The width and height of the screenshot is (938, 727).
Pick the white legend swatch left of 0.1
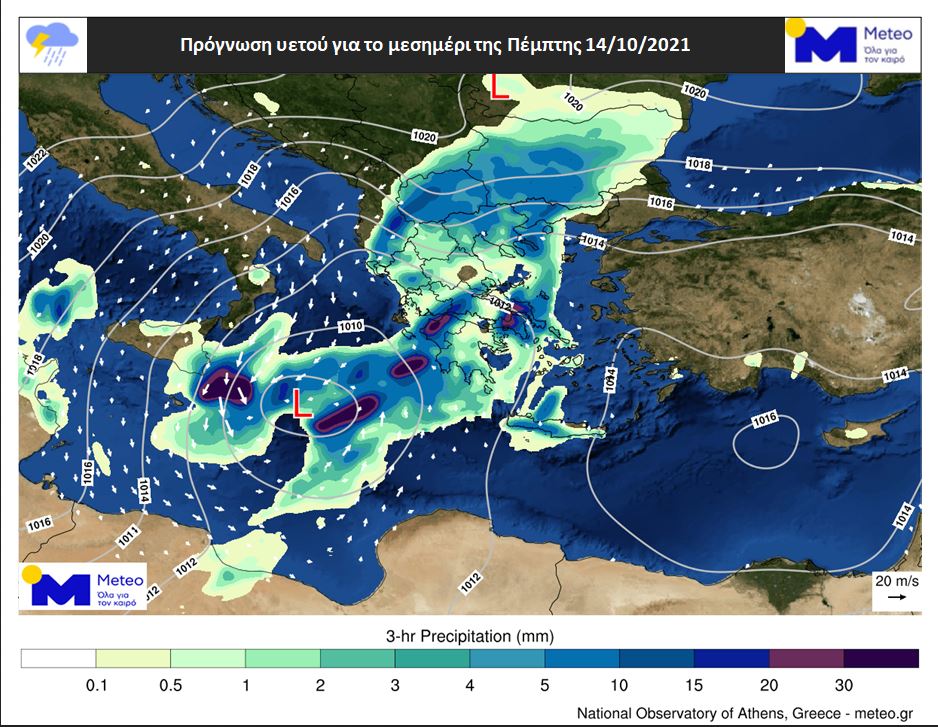click(58, 658)
